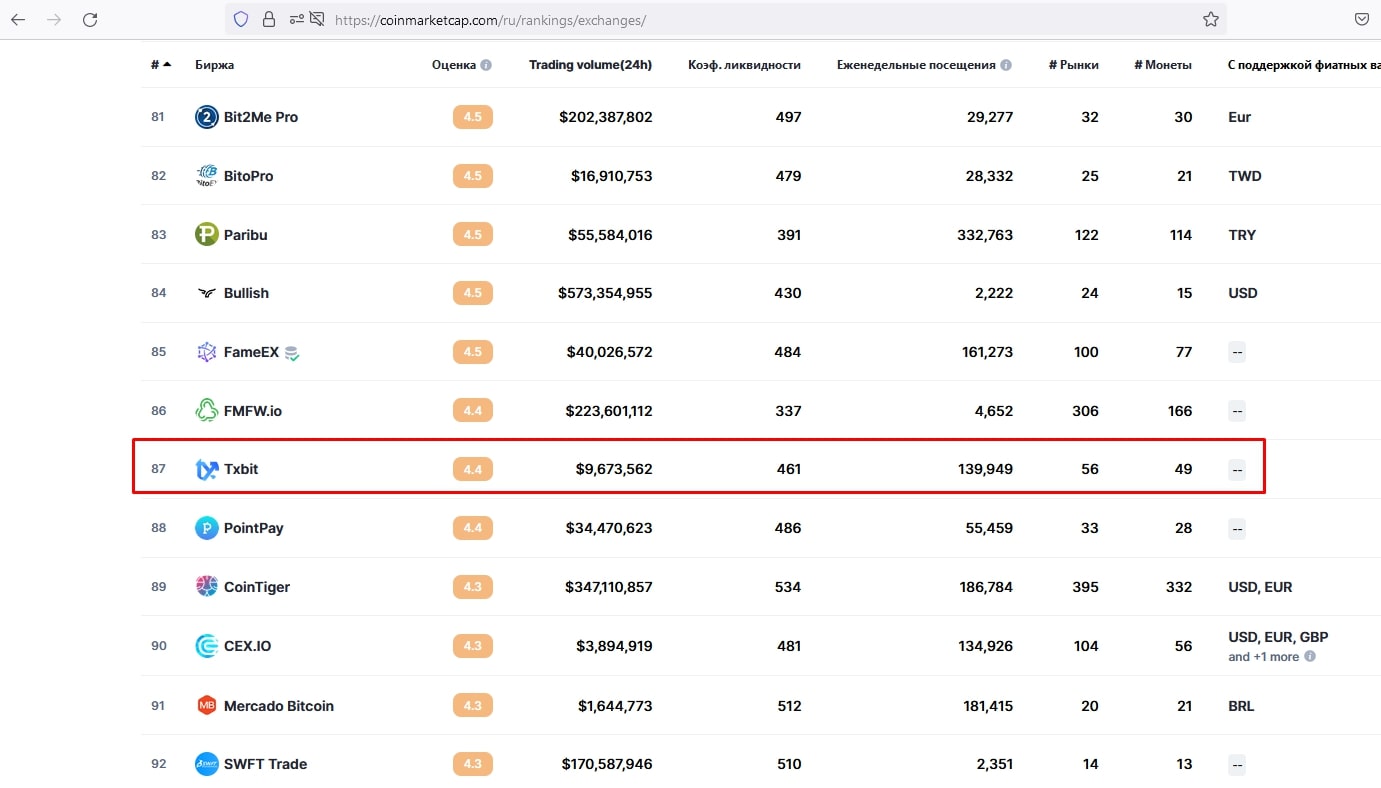This screenshot has height=788, width=1381.
Task: Open the FMFW.io exchange logo
Action: coord(206,411)
